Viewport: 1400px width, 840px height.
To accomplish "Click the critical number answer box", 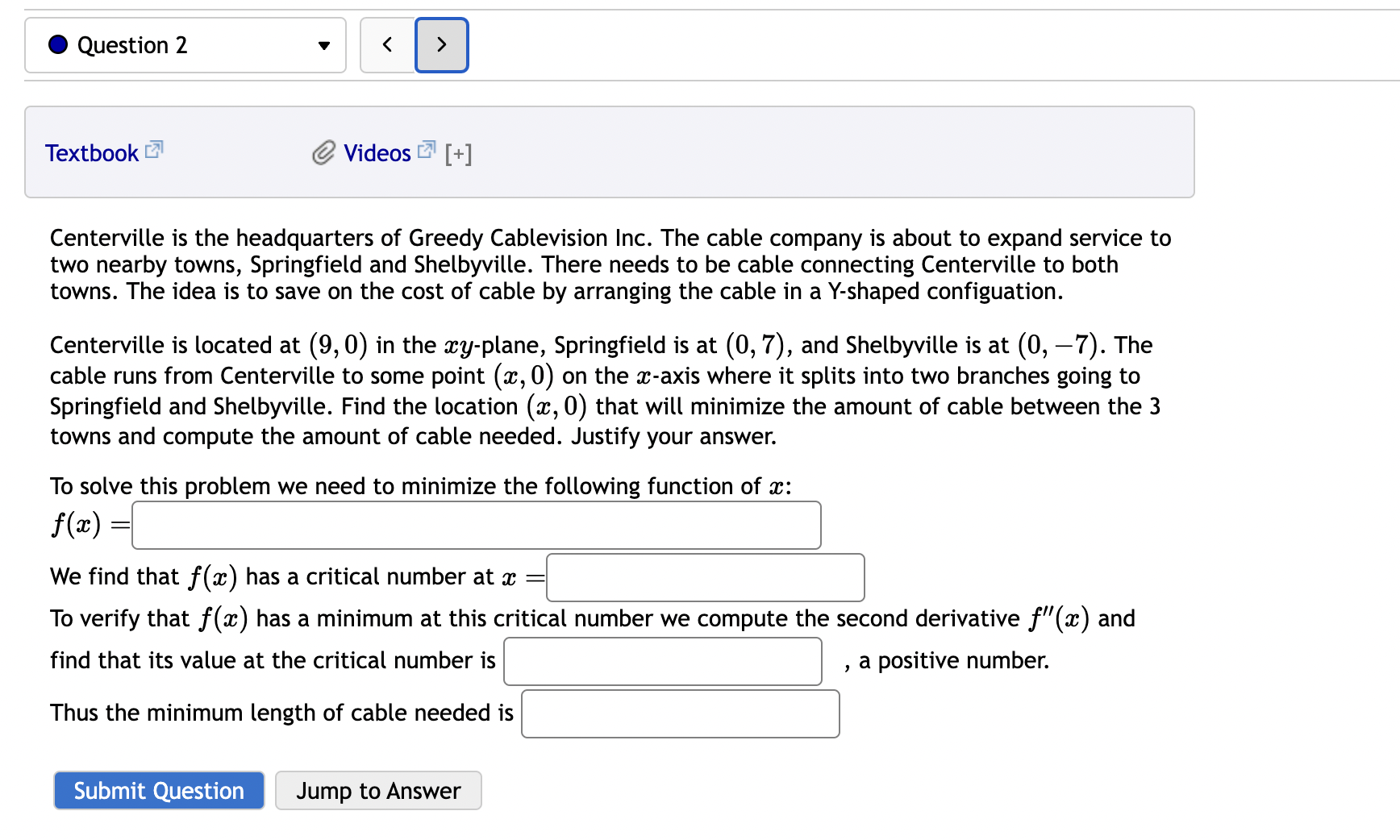I will pos(705,577).
